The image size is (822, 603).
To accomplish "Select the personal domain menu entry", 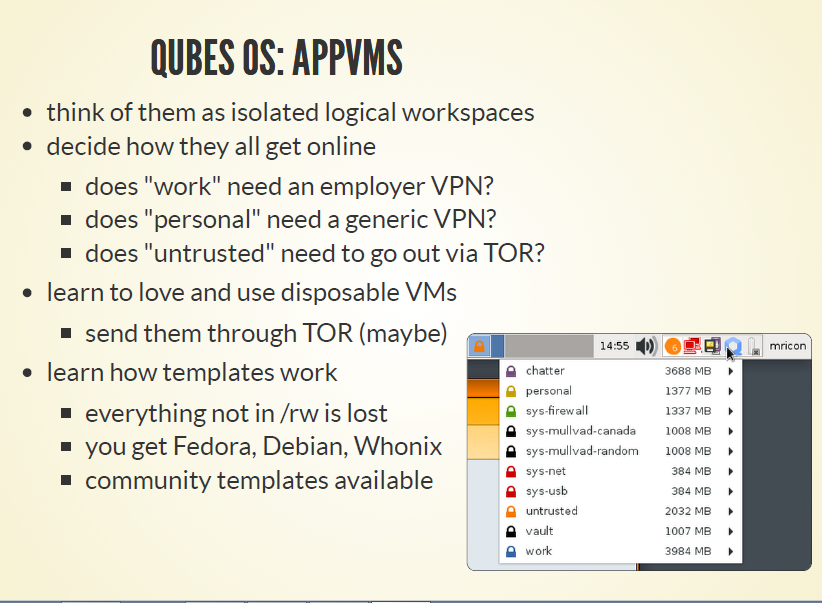I will pyautogui.click(x=621, y=391).
